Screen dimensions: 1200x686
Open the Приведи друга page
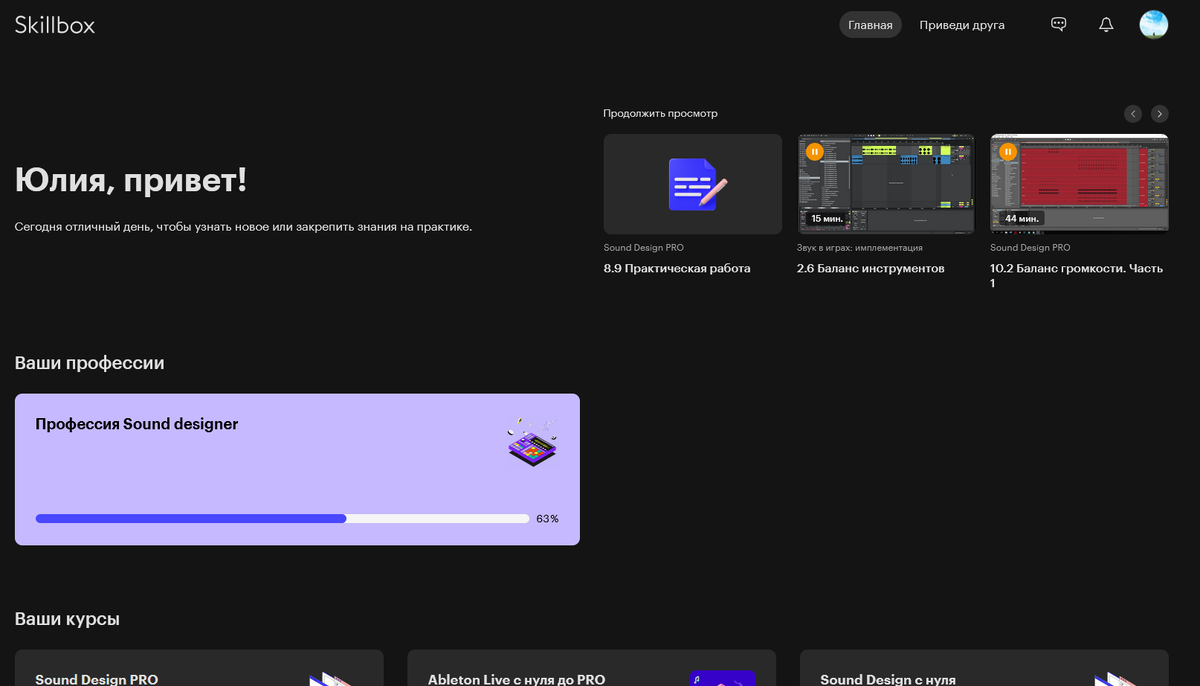pos(961,24)
